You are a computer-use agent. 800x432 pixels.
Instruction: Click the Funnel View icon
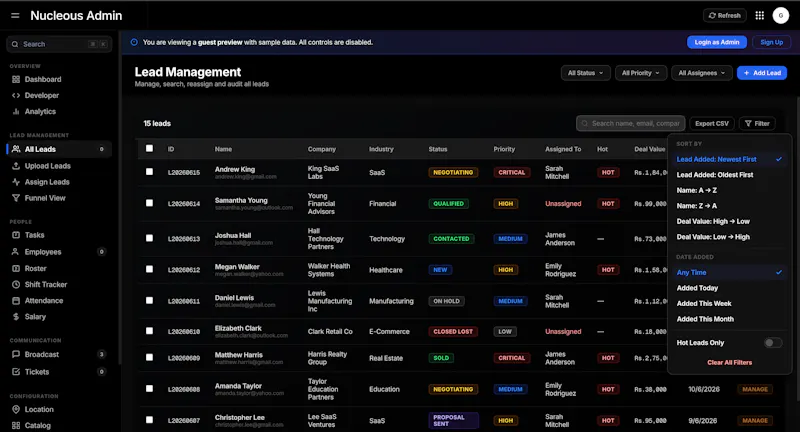(16, 198)
